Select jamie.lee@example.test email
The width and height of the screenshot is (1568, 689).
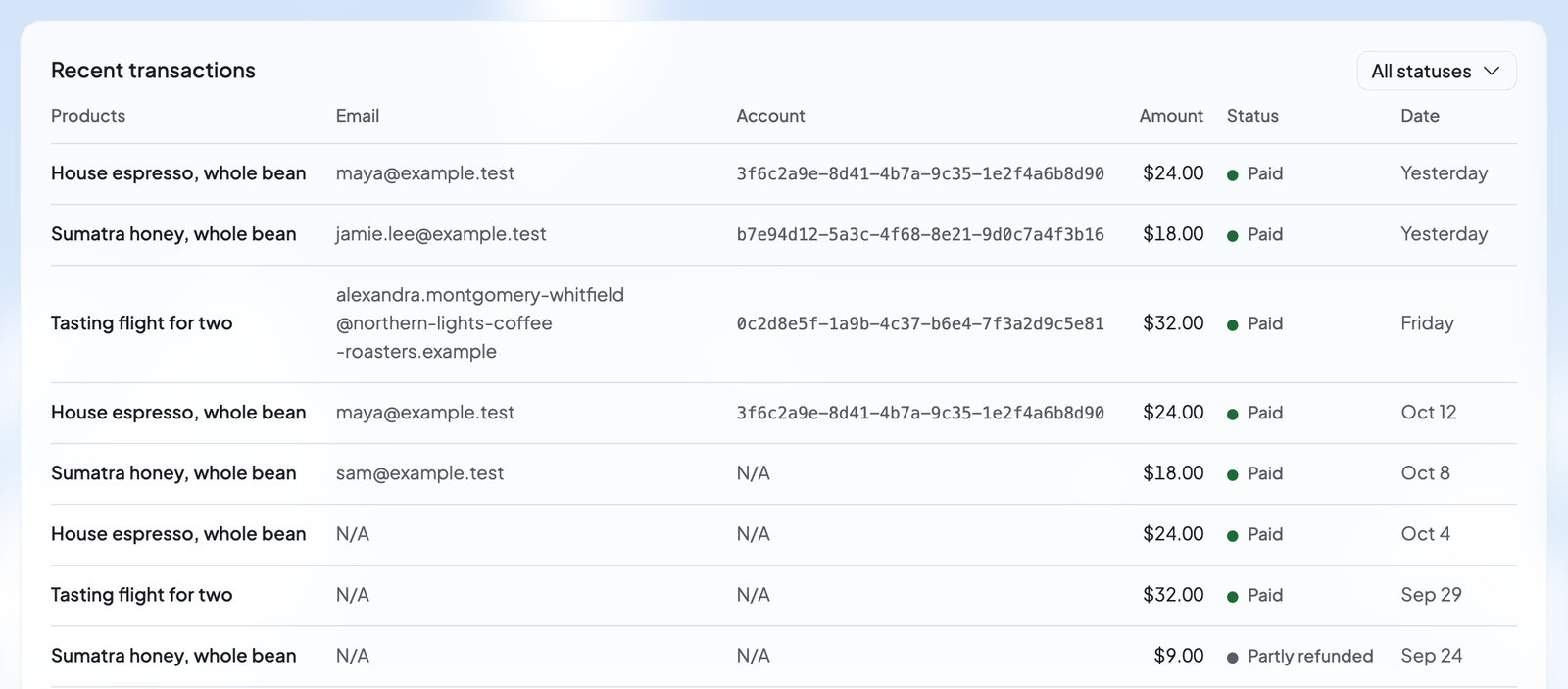click(x=441, y=234)
